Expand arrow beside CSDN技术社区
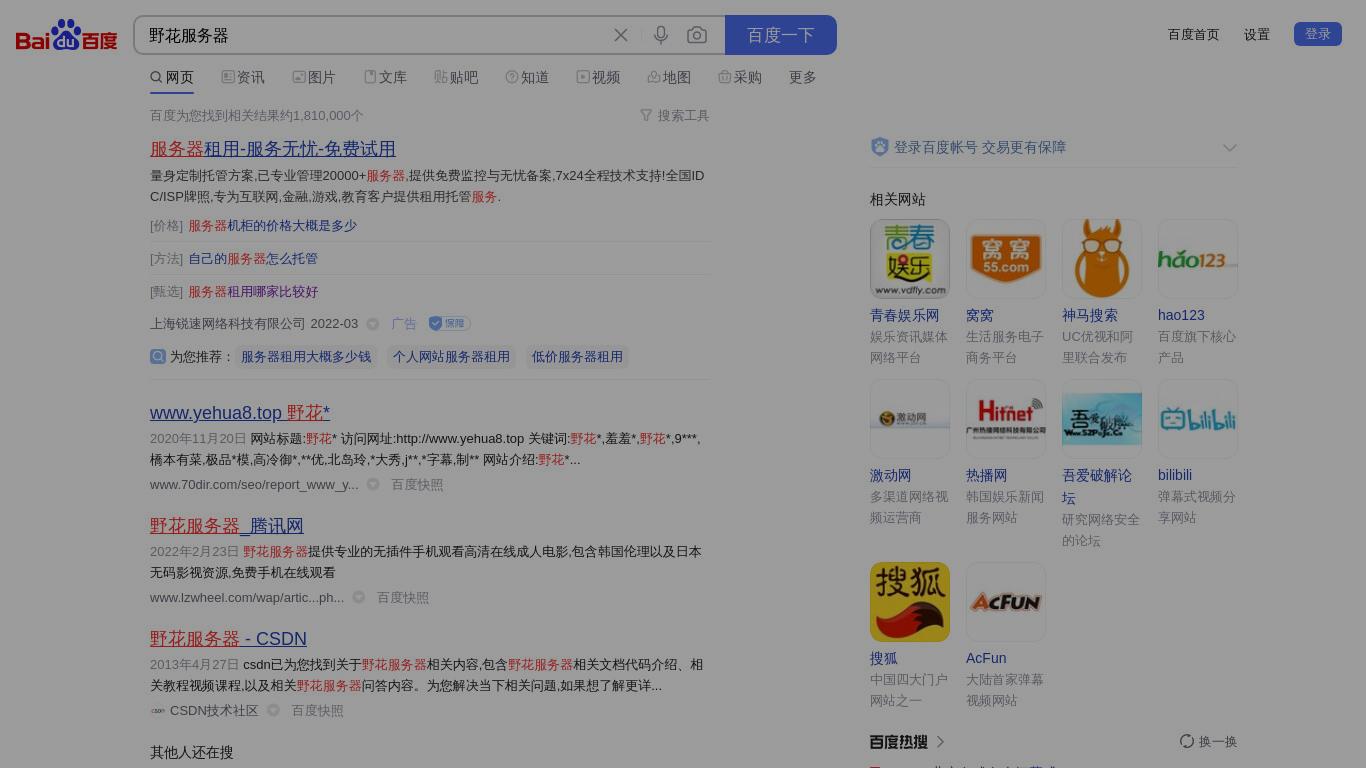 [x=273, y=711]
